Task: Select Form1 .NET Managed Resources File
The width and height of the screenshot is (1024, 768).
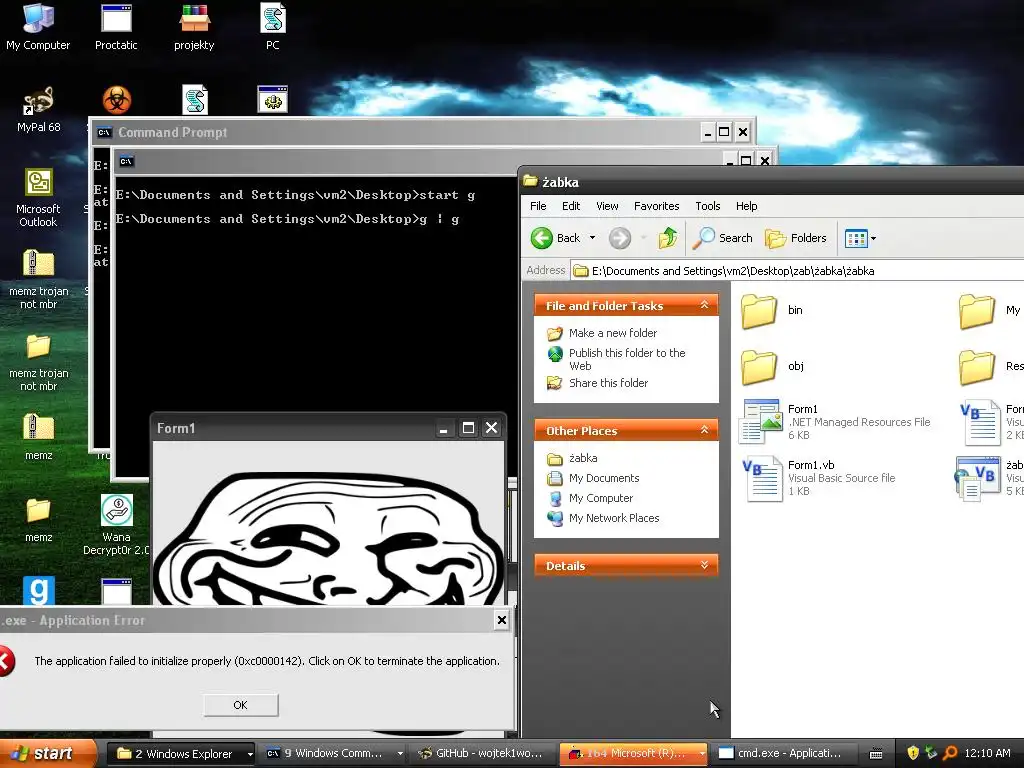Action: point(835,421)
